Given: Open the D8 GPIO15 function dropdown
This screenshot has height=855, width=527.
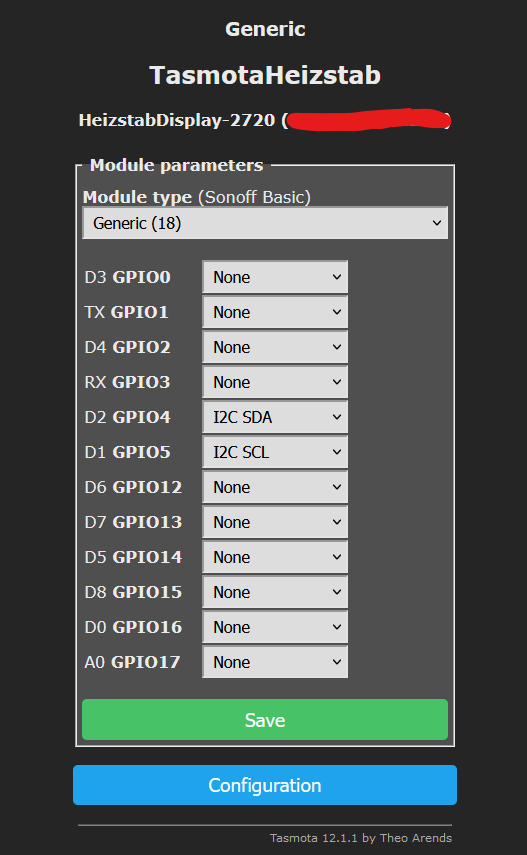Looking at the screenshot, I should point(275,592).
